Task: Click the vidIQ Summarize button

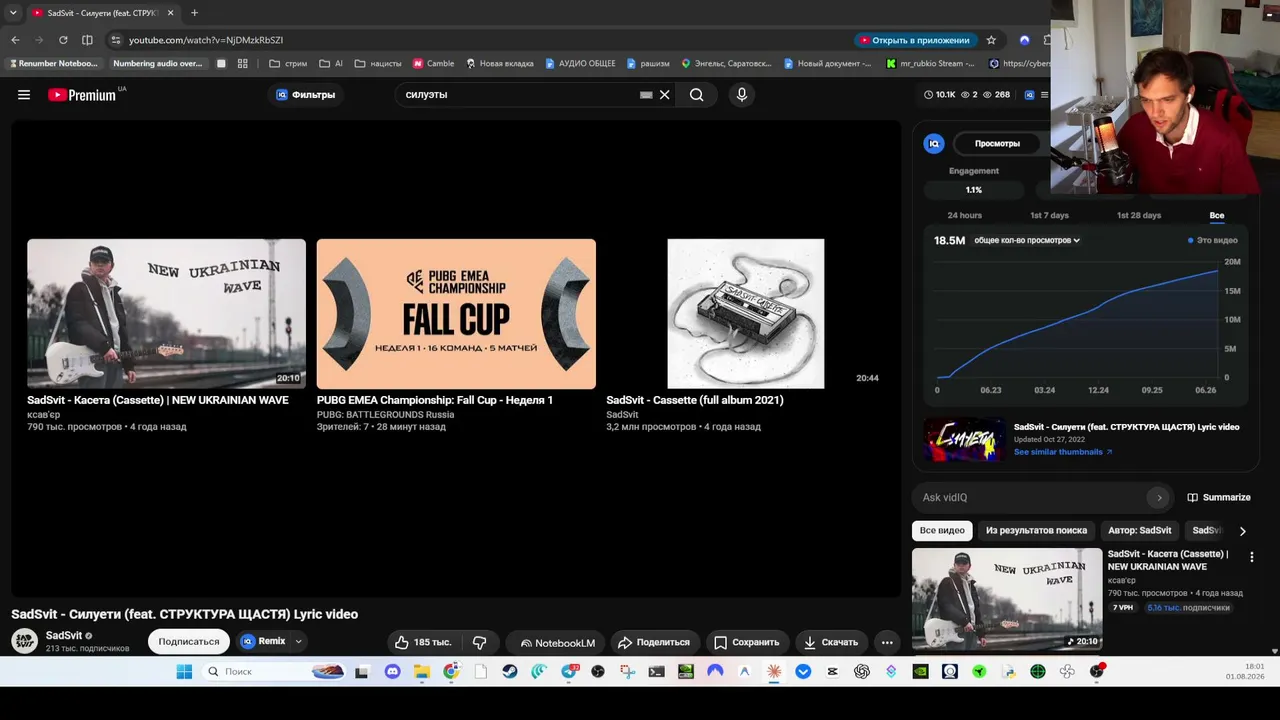Action: (x=1219, y=497)
